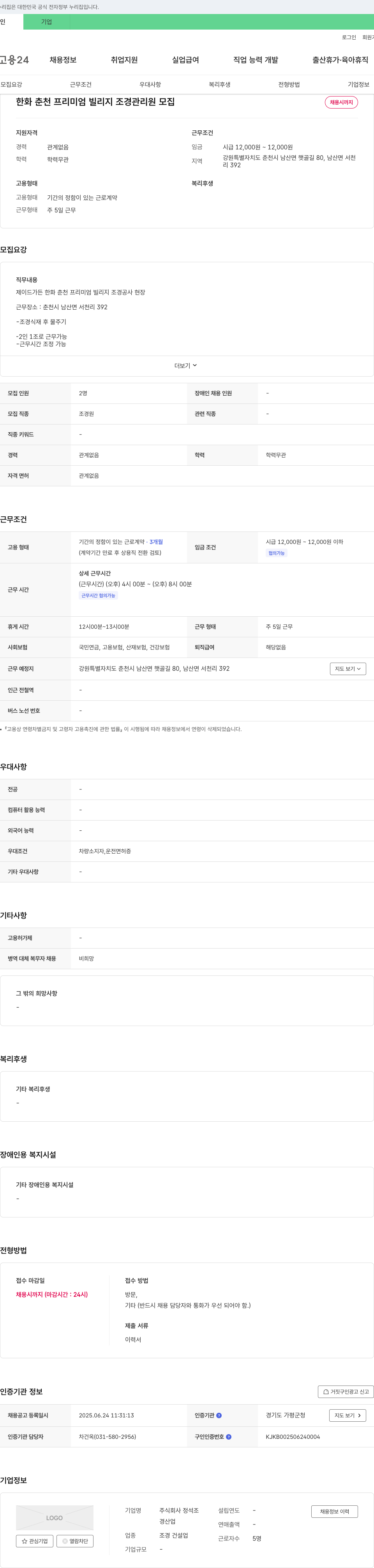Screen dimensions: 374x1568
Task: Open 지도 보기 for 경기도 가평군청
Action: point(348,1416)
